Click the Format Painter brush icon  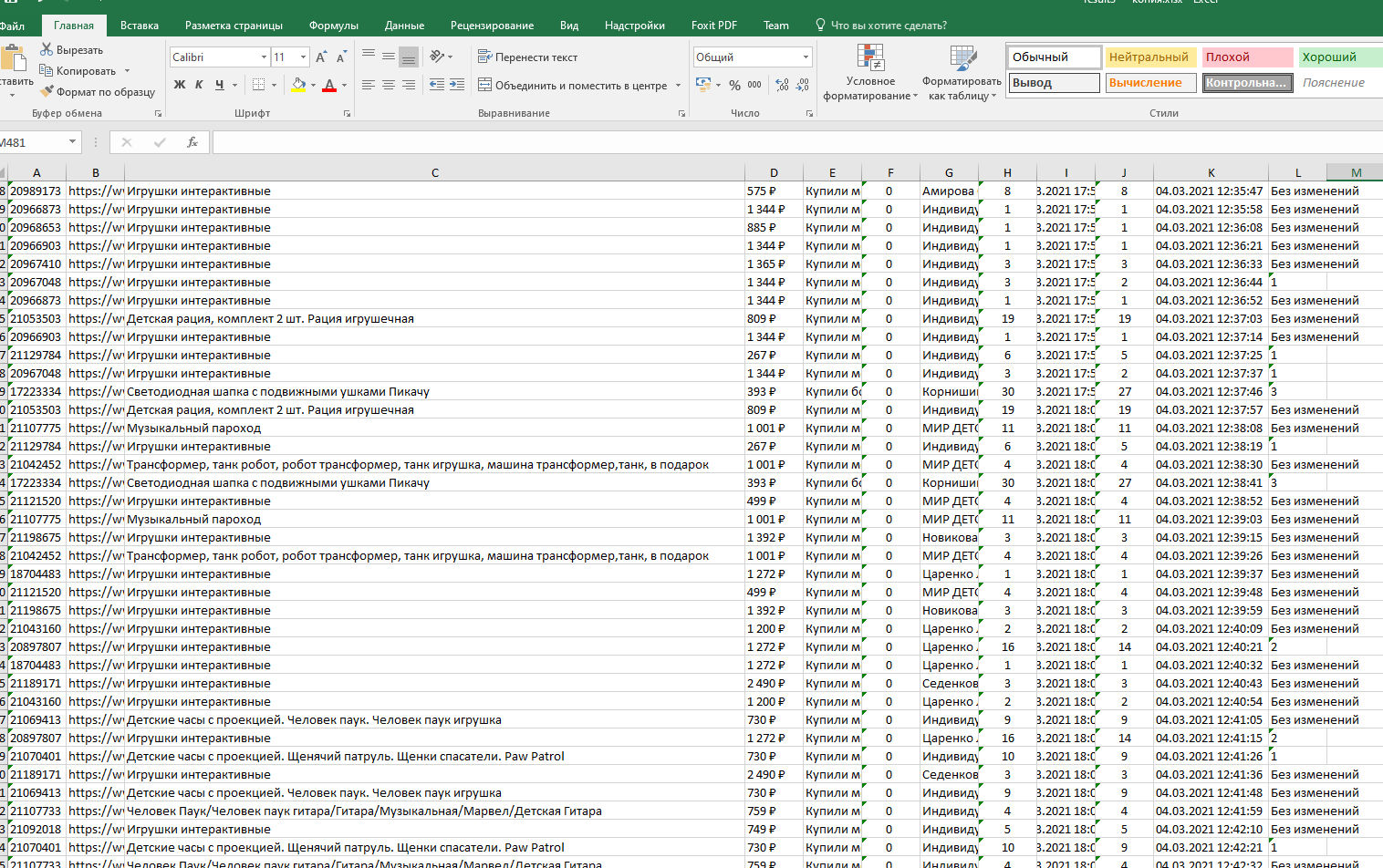(47, 91)
